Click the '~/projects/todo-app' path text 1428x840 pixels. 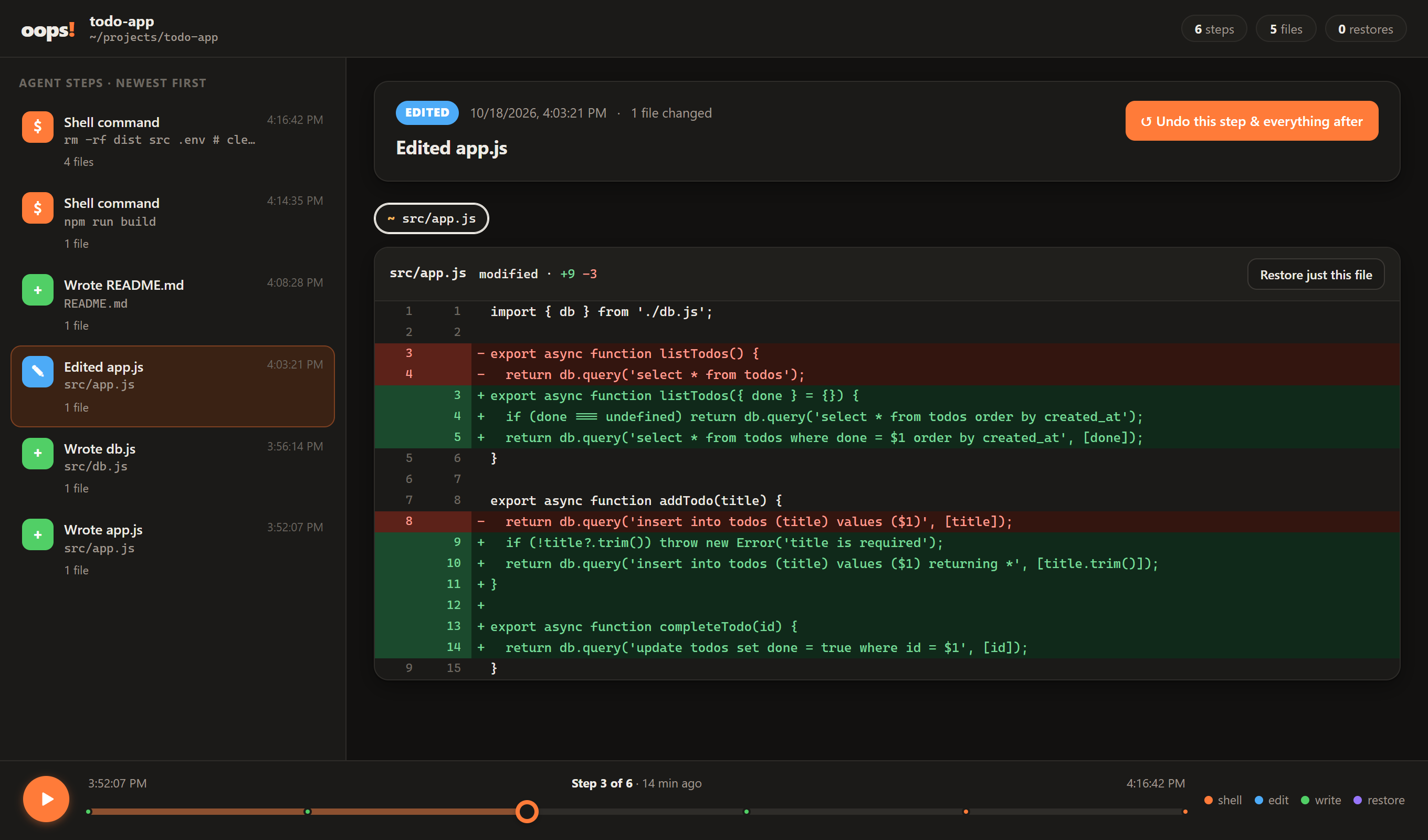(x=154, y=37)
